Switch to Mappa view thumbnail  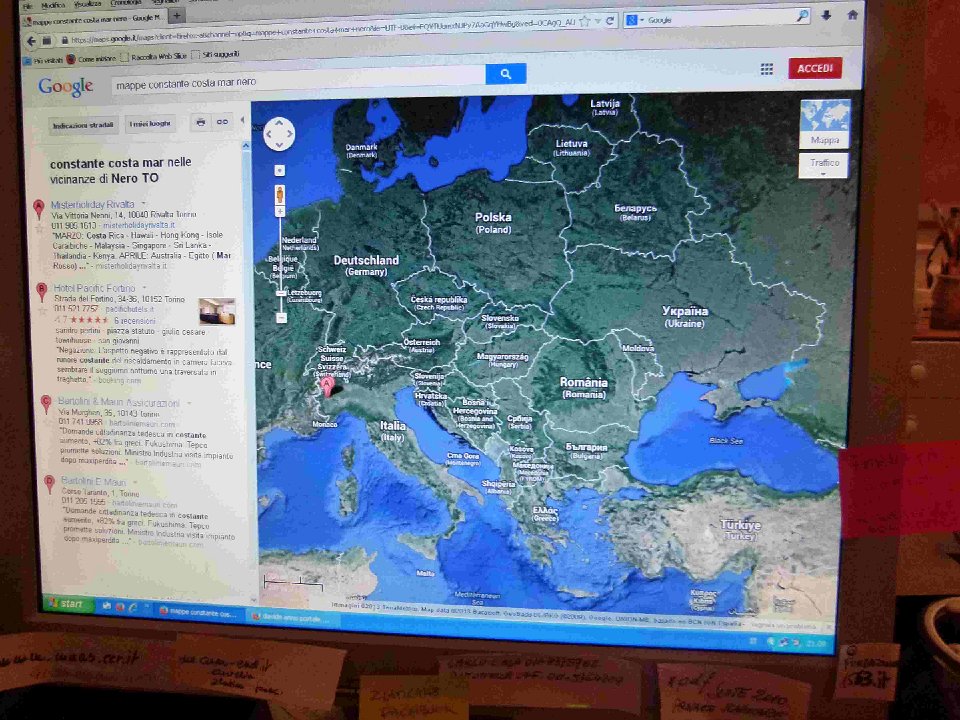825,124
